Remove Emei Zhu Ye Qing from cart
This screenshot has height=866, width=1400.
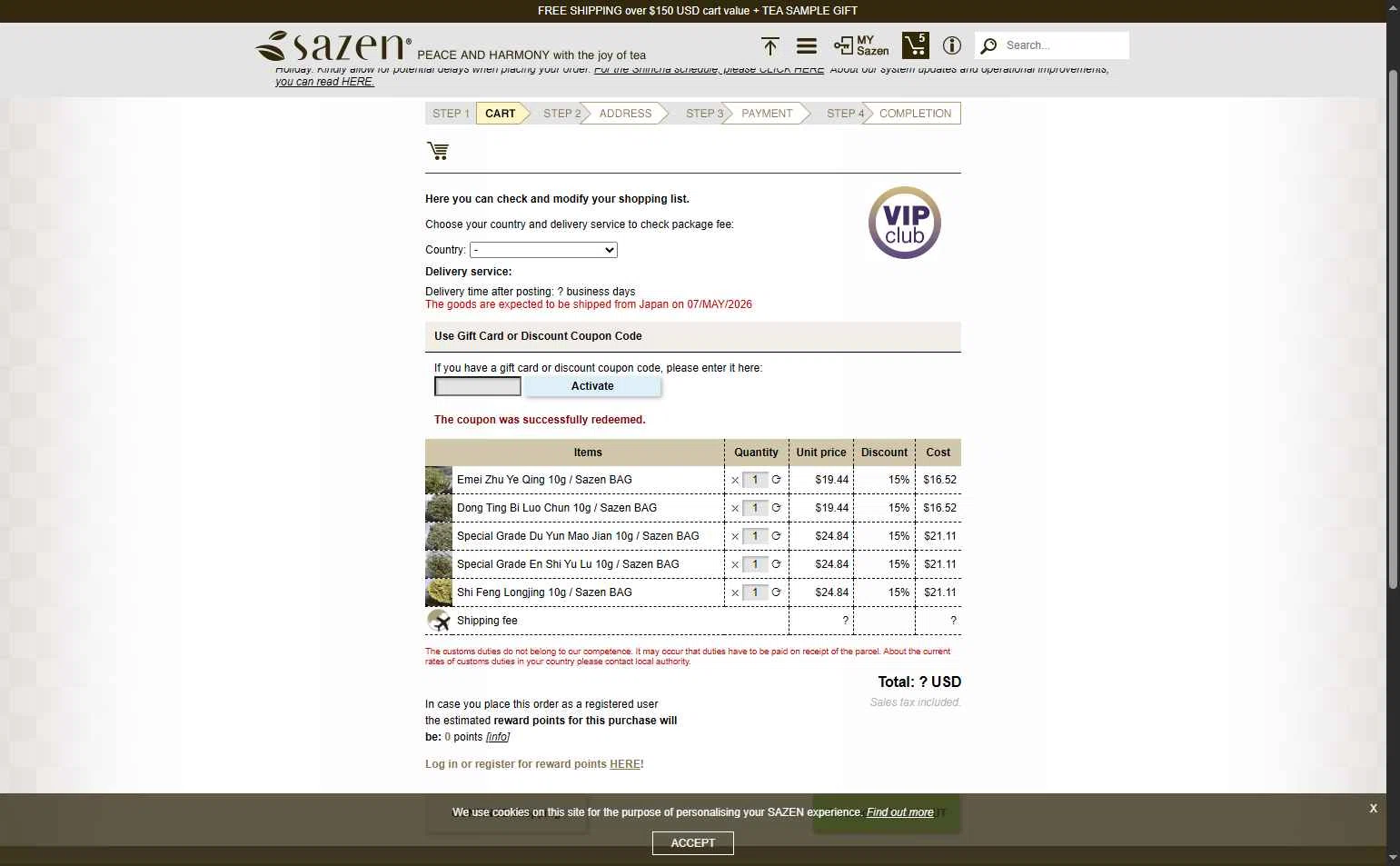pos(735,480)
